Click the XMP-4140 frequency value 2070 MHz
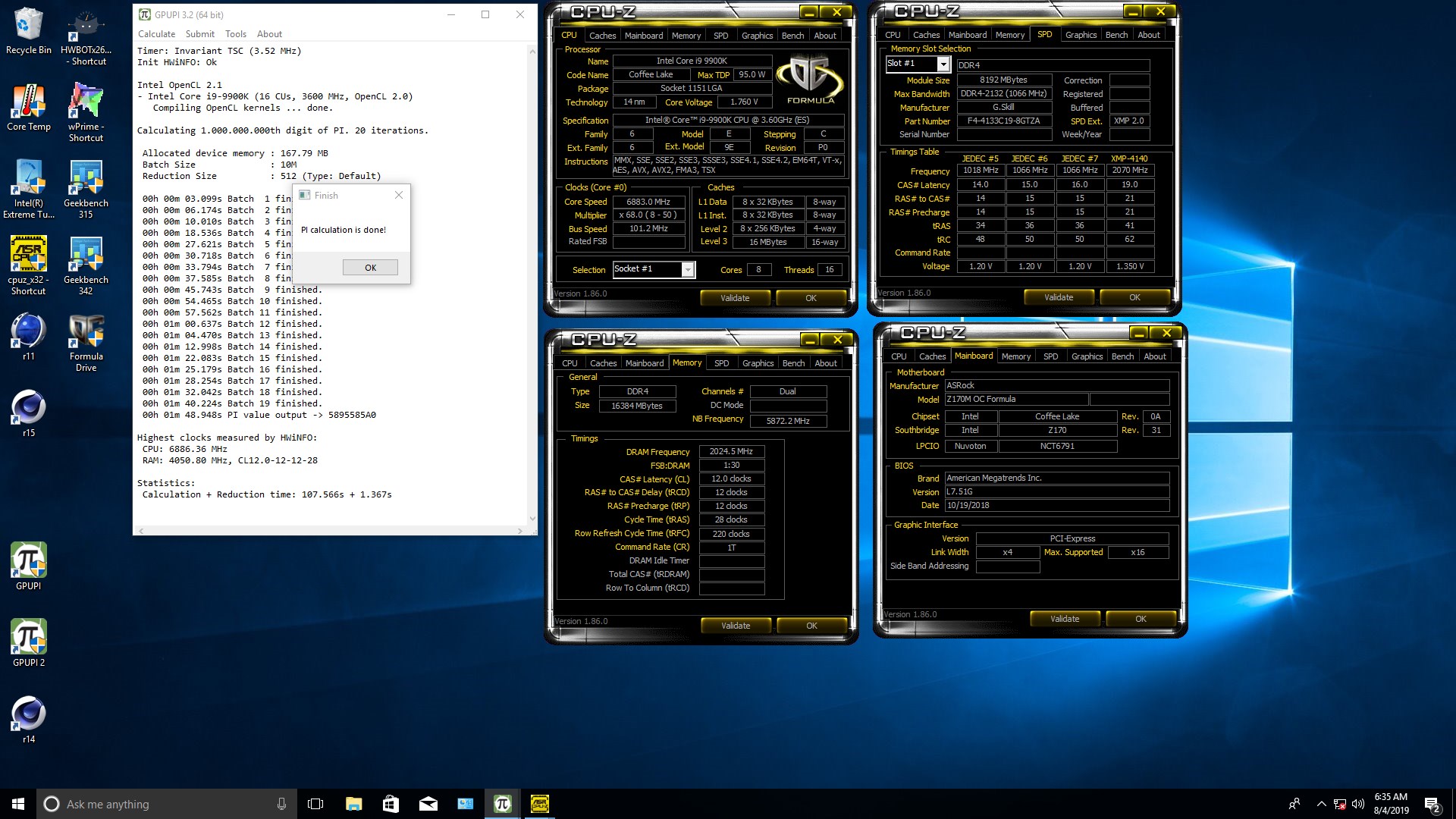 click(1130, 171)
